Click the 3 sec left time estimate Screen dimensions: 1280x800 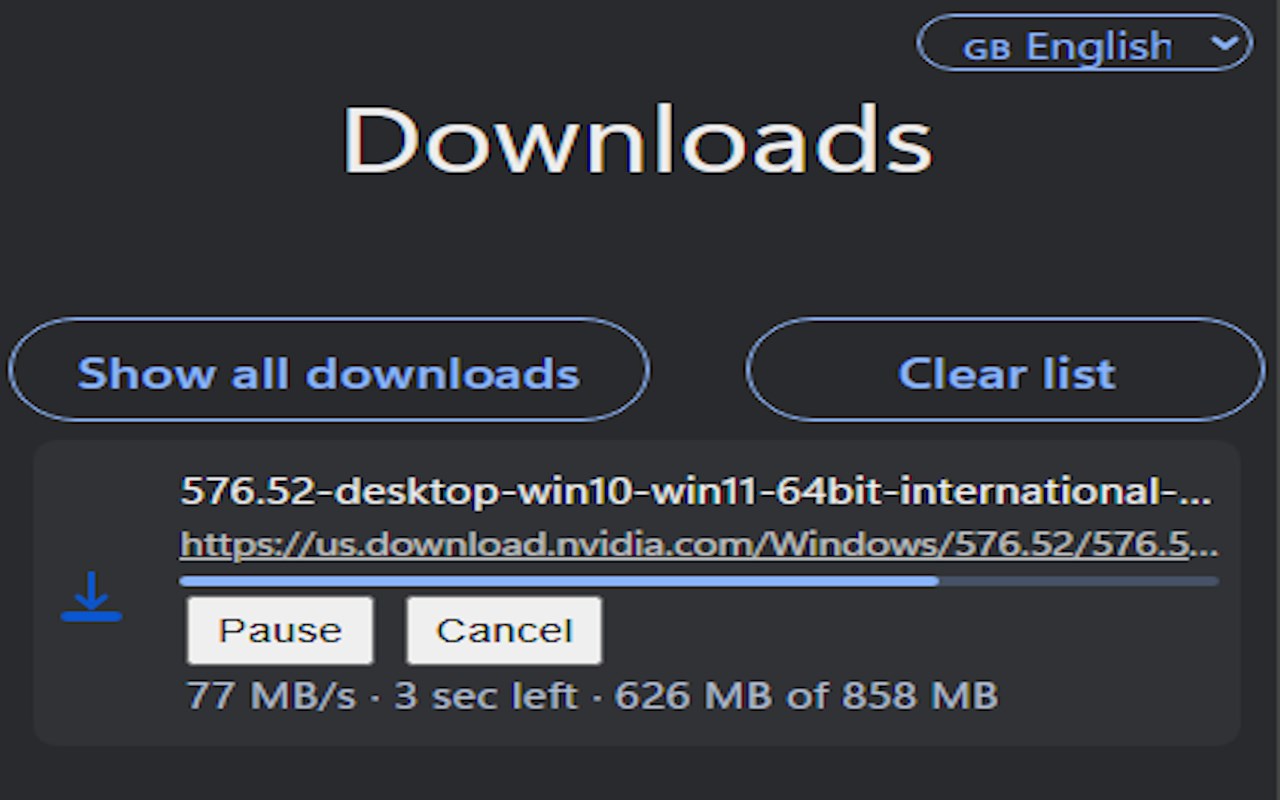click(486, 696)
